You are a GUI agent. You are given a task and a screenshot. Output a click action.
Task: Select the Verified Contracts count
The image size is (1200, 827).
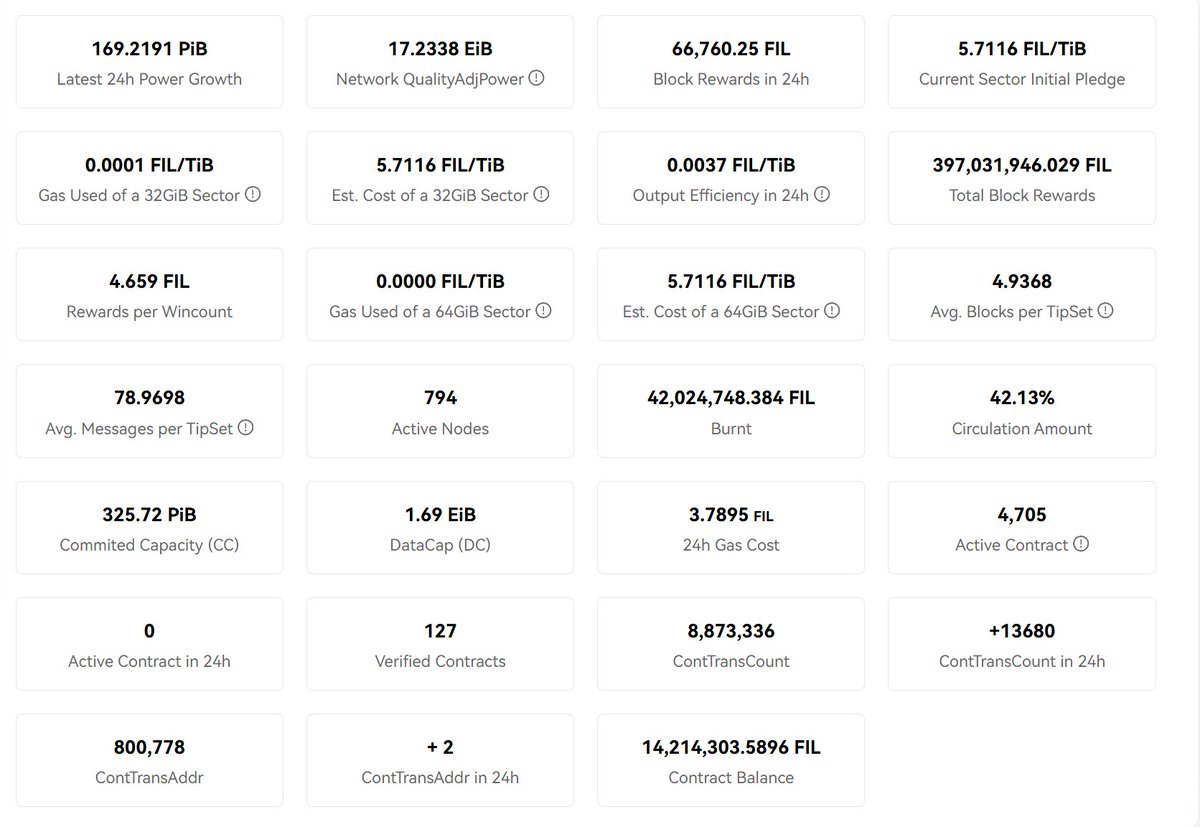440,644
